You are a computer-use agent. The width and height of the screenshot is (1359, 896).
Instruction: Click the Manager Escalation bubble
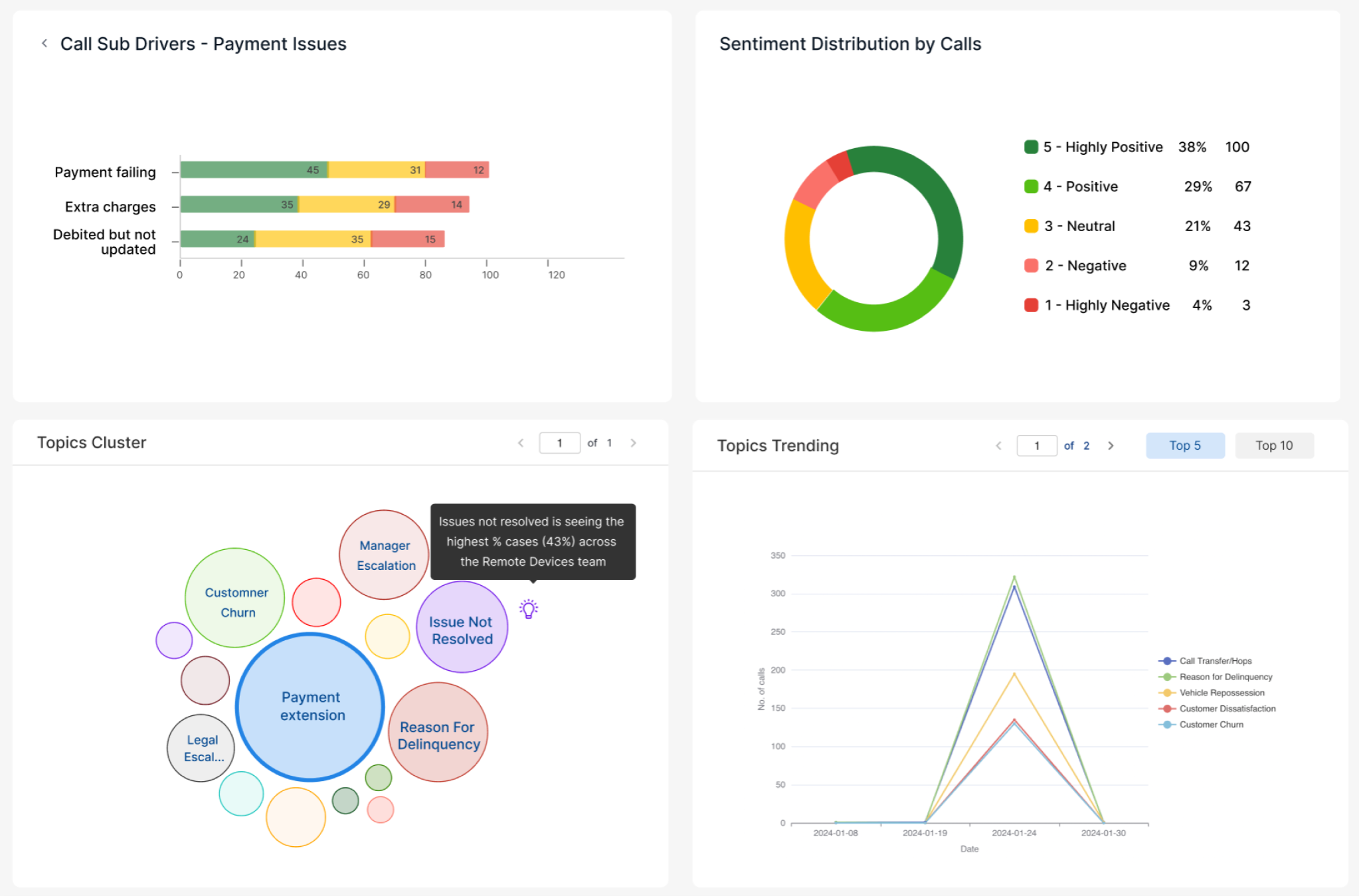click(385, 555)
